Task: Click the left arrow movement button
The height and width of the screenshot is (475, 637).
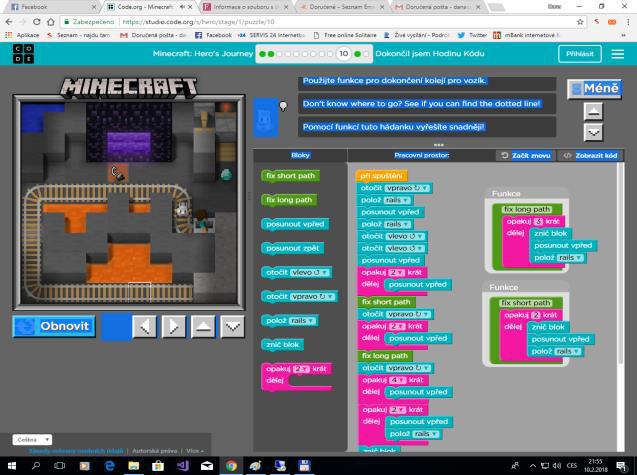Action: [x=145, y=326]
